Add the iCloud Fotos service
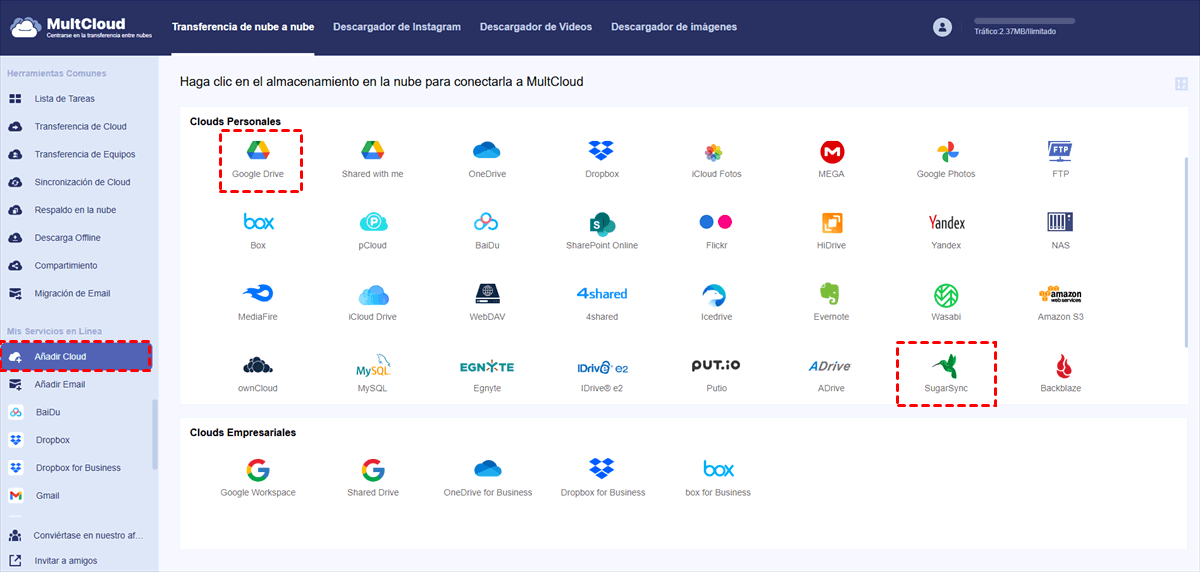 pos(714,160)
